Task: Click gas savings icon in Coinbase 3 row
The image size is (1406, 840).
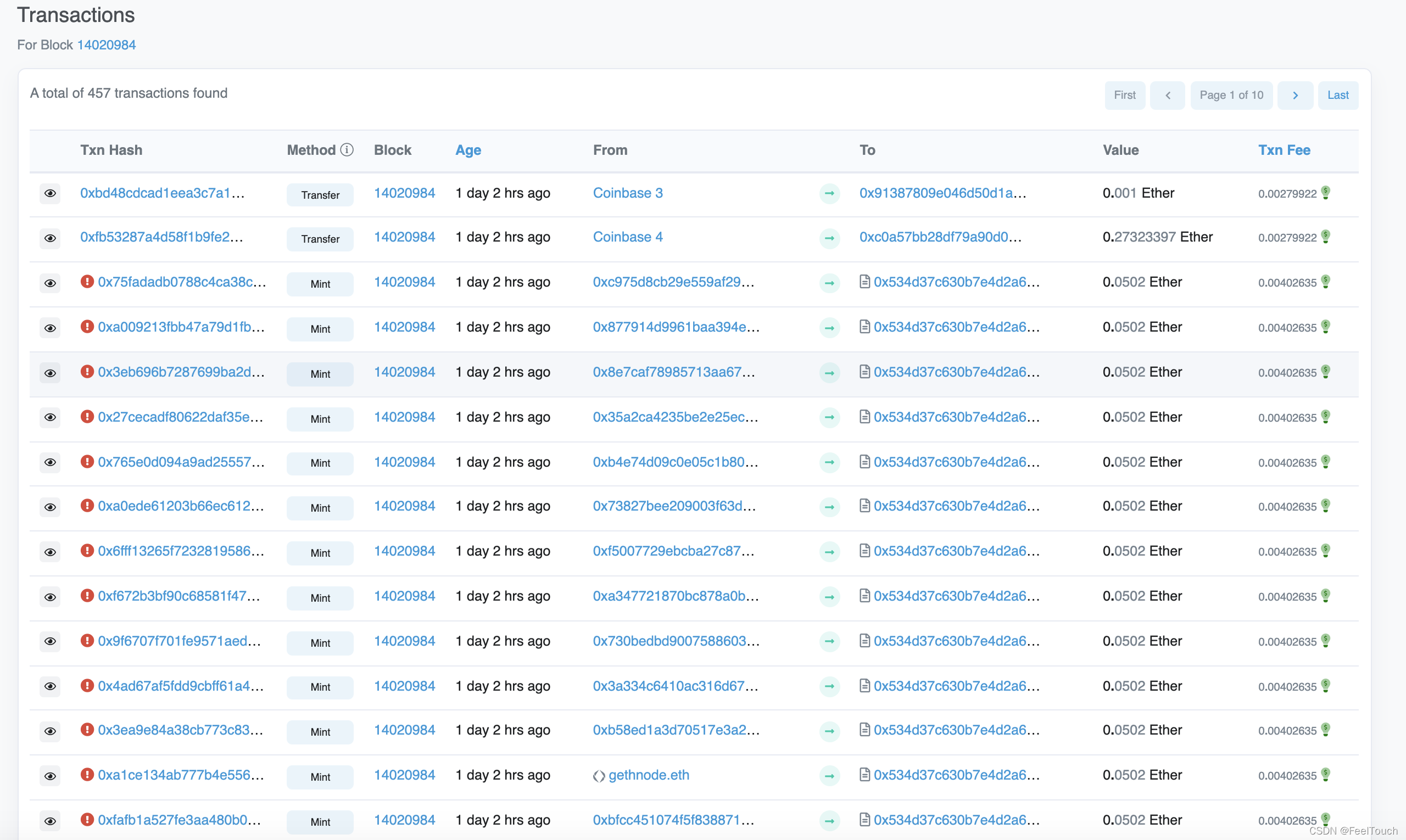Action: 1326,193
